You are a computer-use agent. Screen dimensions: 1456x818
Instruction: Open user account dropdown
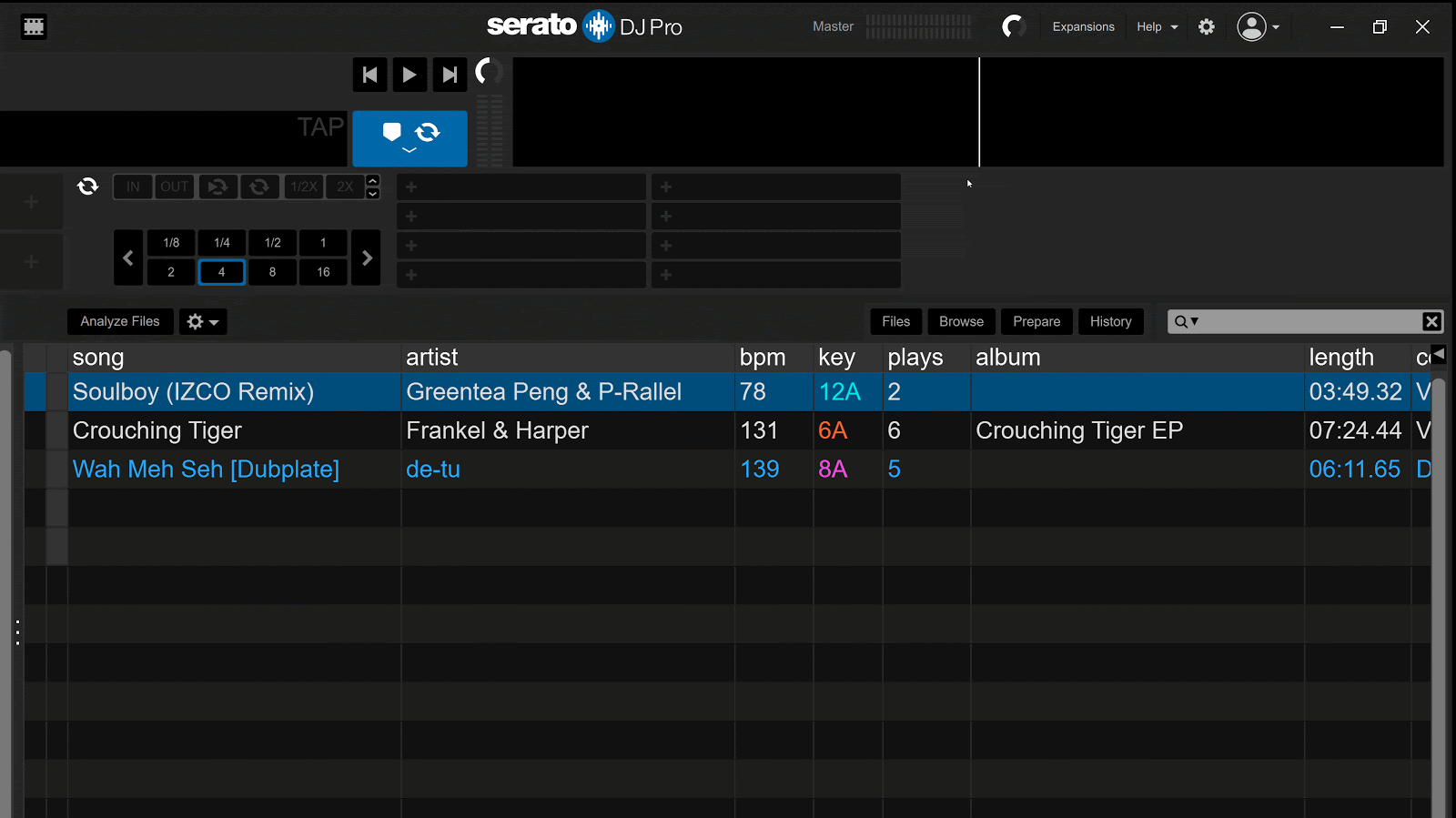(x=1259, y=26)
